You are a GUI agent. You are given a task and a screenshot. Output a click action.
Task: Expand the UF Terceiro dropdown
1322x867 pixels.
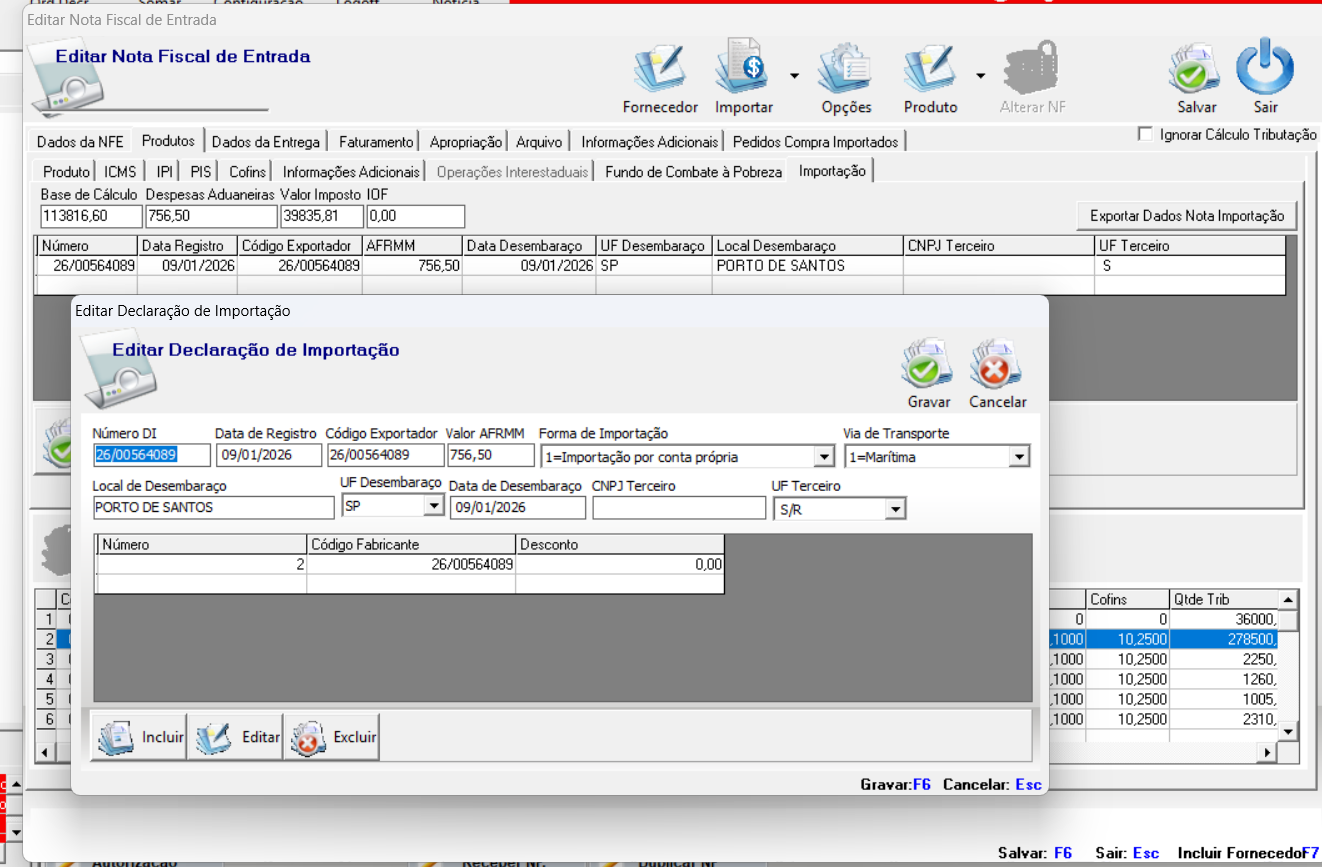tap(895, 510)
